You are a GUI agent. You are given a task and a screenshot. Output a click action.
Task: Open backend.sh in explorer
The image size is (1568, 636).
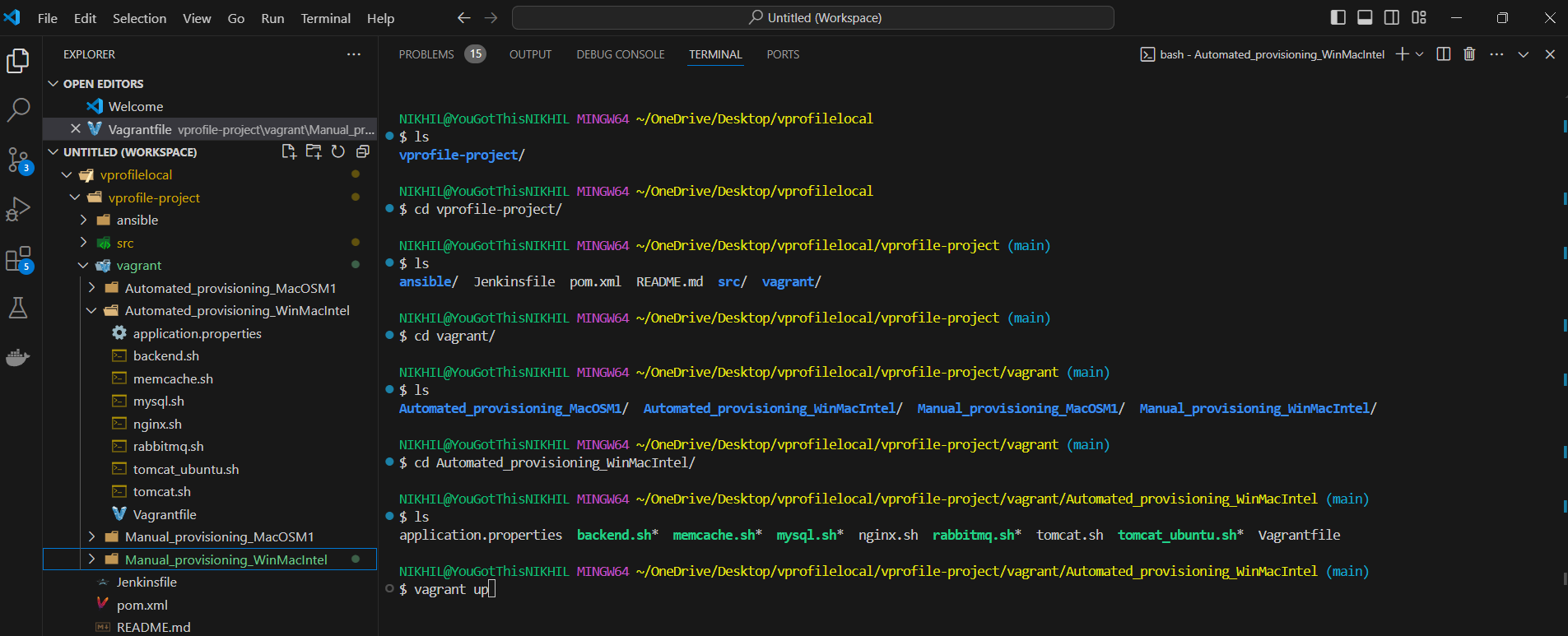pos(166,355)
